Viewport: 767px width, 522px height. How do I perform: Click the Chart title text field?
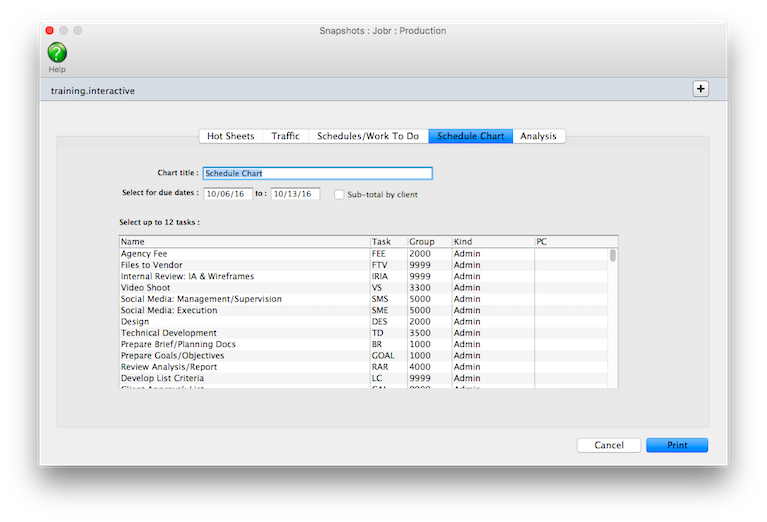317,173
